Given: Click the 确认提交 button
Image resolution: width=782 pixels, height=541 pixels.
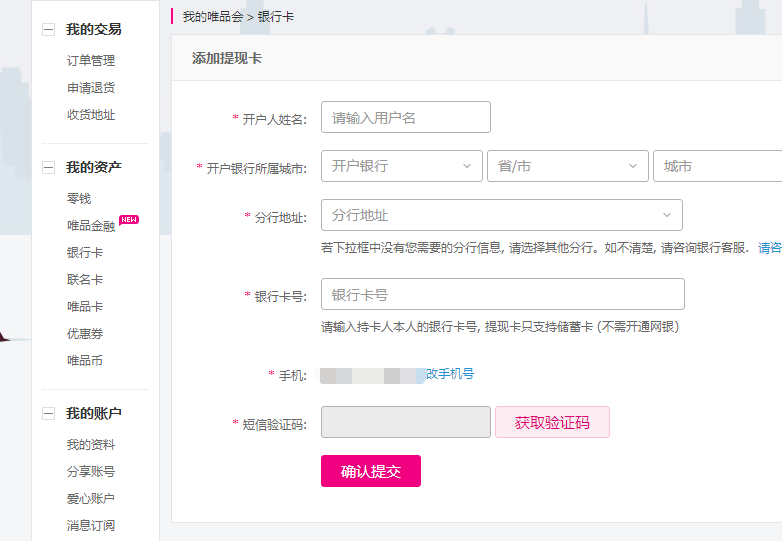Looking at the screenshot, I should [371, 471].
